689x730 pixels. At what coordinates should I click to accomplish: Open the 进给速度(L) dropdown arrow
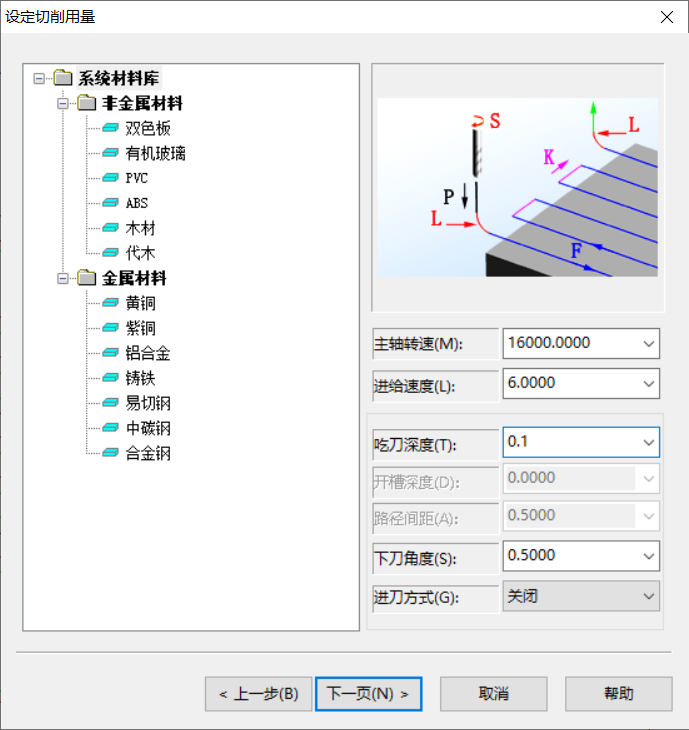tap(648, 384)
